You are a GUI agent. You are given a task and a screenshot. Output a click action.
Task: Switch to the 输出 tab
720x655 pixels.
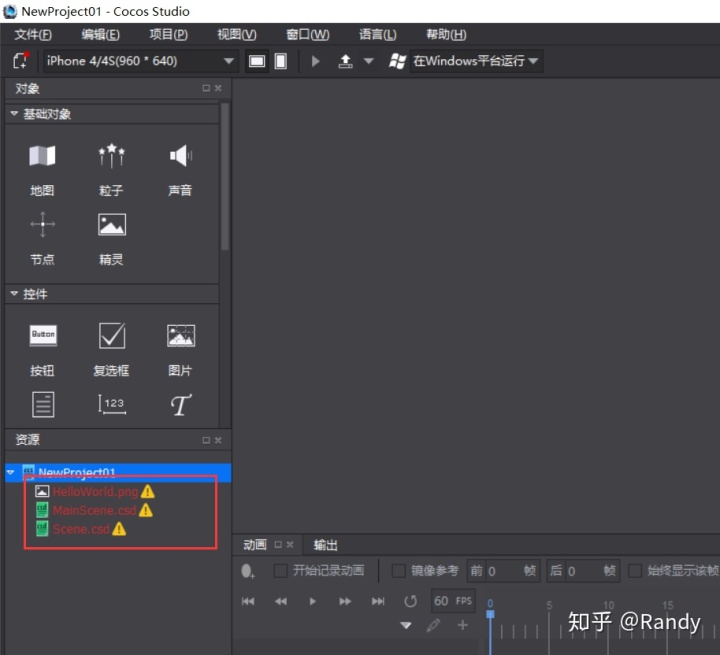point(326,545)
